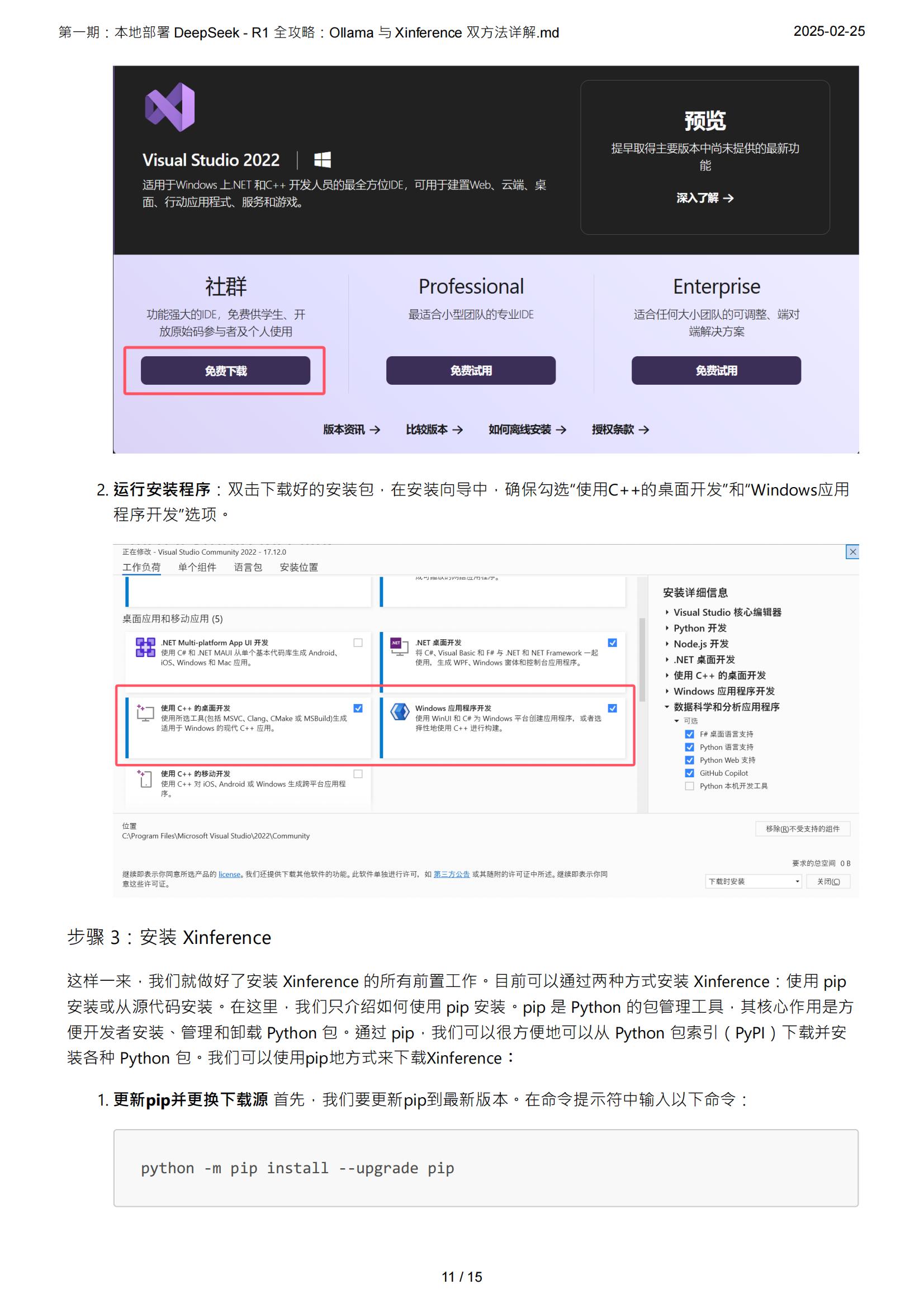924x1308 pixels.
Task: Click the C++ mobile development workload icon
Action: click(x=145, y=778)
